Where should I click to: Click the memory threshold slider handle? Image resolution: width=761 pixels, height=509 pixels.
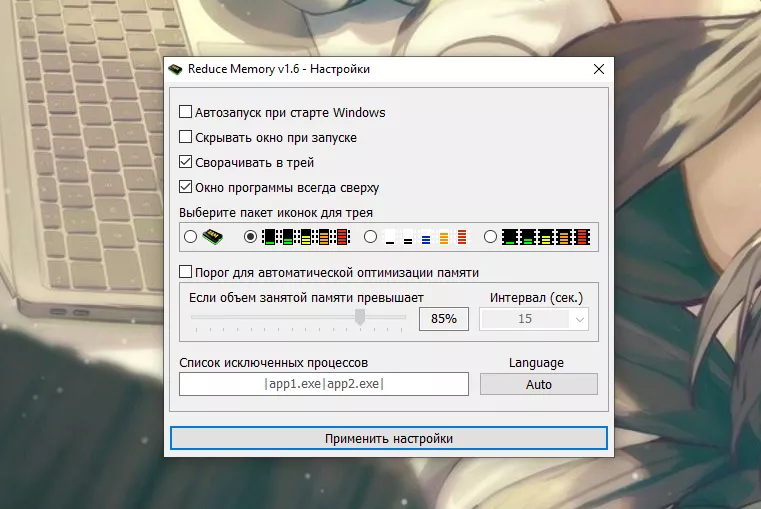tap(360, 317)
